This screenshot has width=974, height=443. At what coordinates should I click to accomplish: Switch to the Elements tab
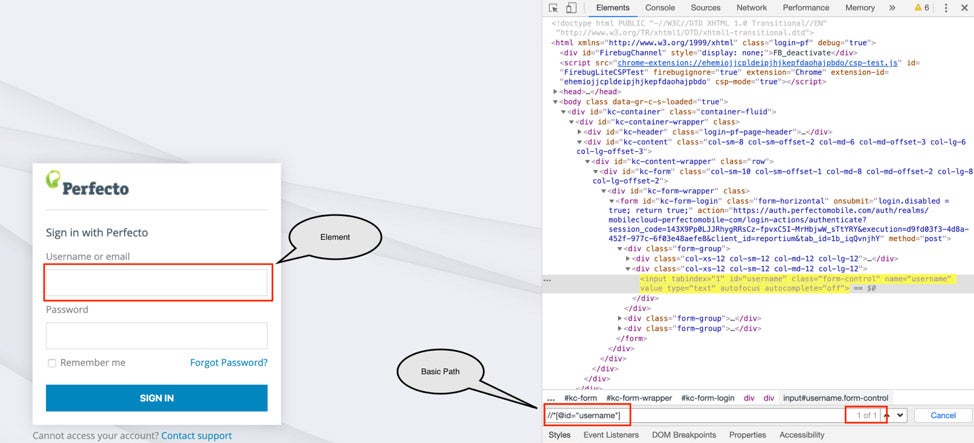(x=612, y=8)
